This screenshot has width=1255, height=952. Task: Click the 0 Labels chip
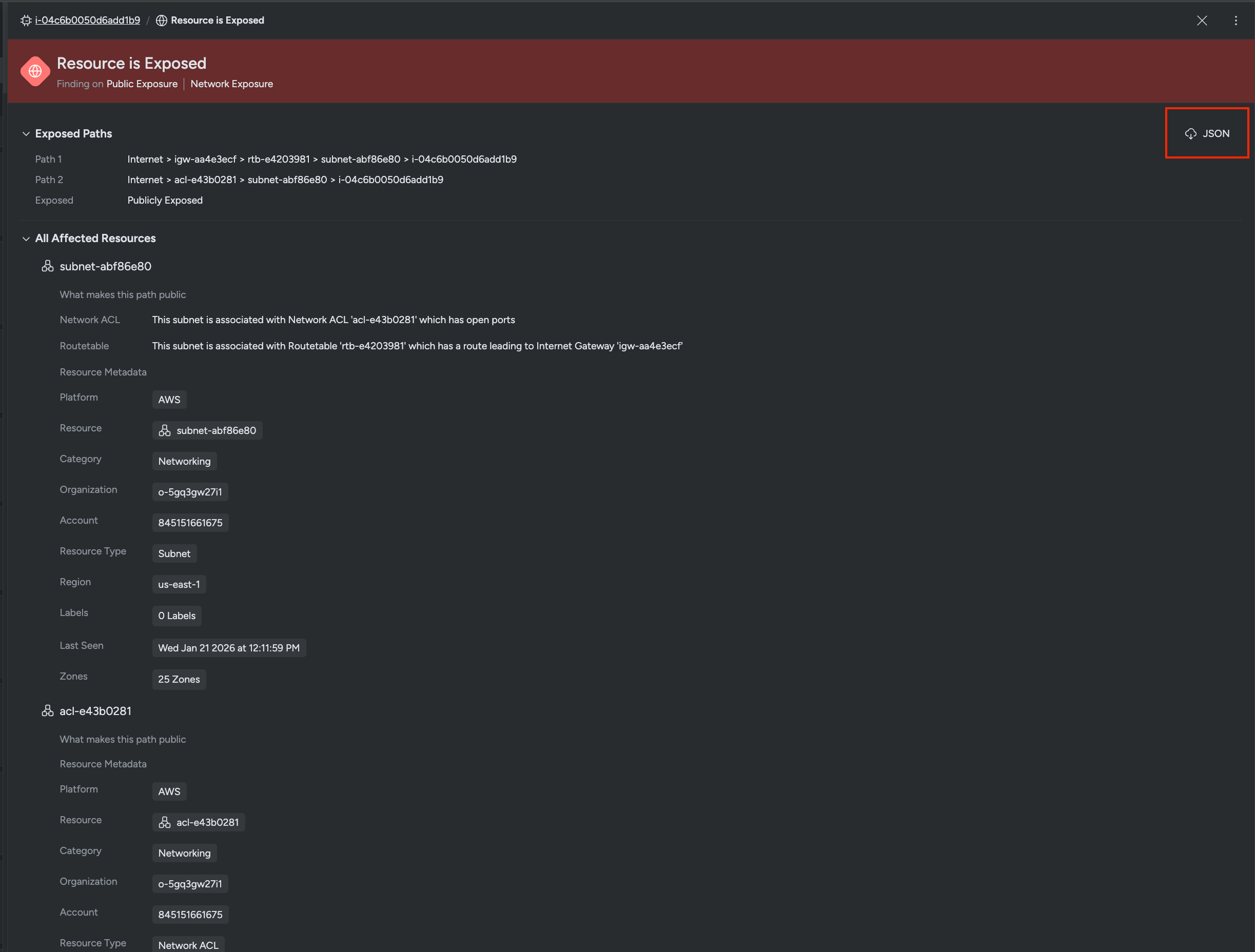pos(177,616)
